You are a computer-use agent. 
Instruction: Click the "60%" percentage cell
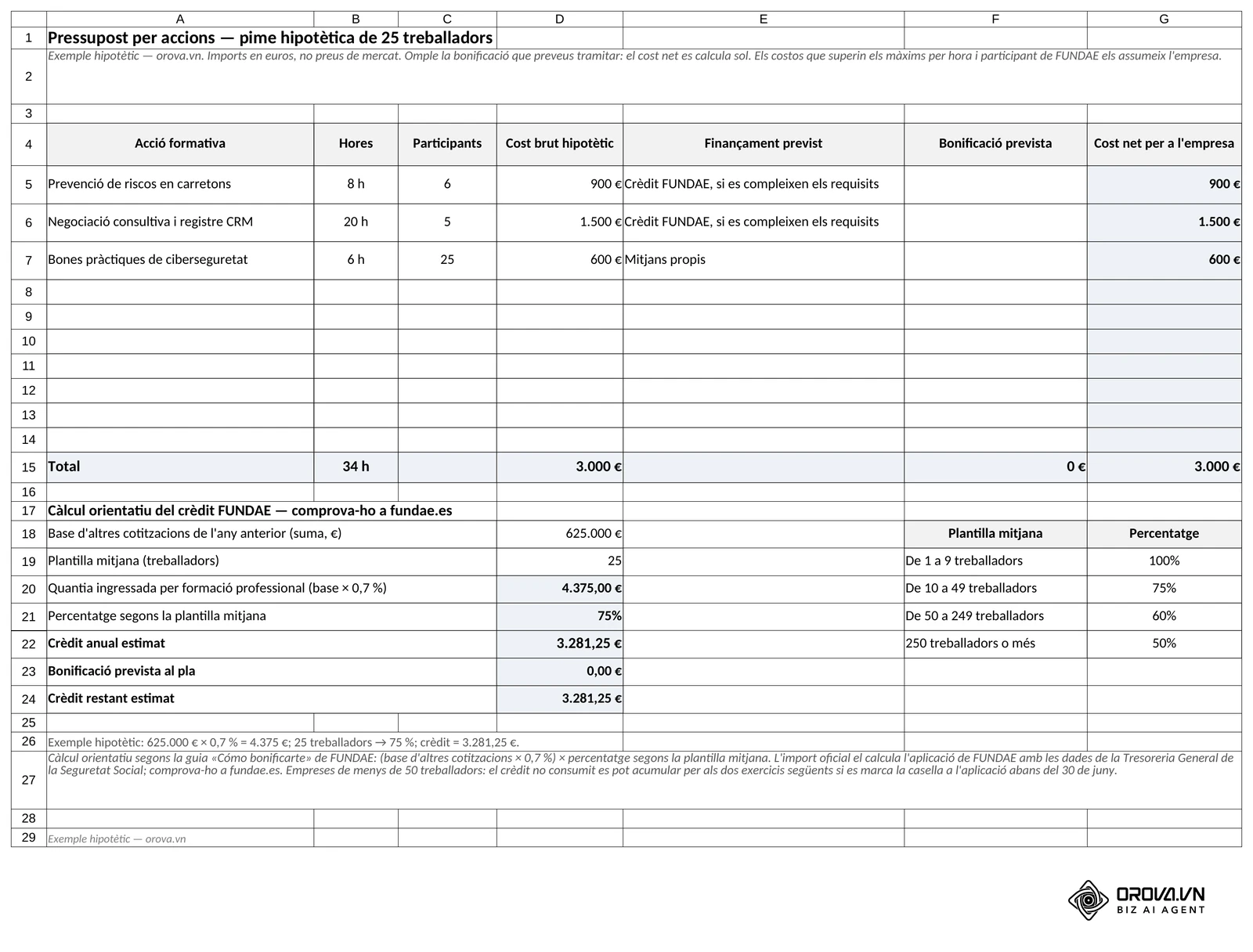[x=1164, y=616]
